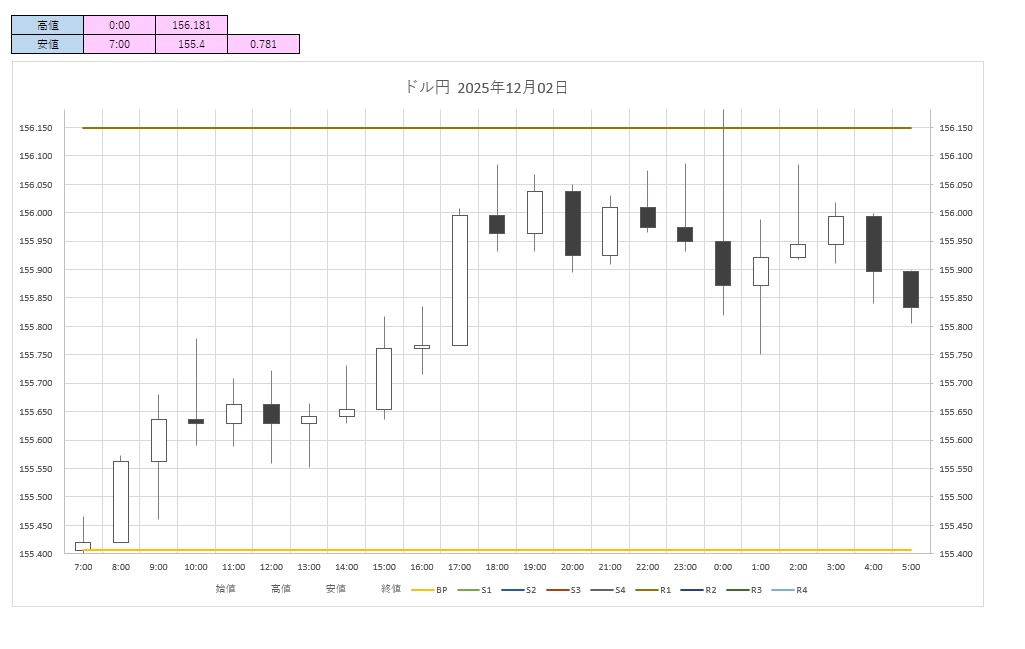
Task: Select the 高値 header cell
Action: pos(47,25)
